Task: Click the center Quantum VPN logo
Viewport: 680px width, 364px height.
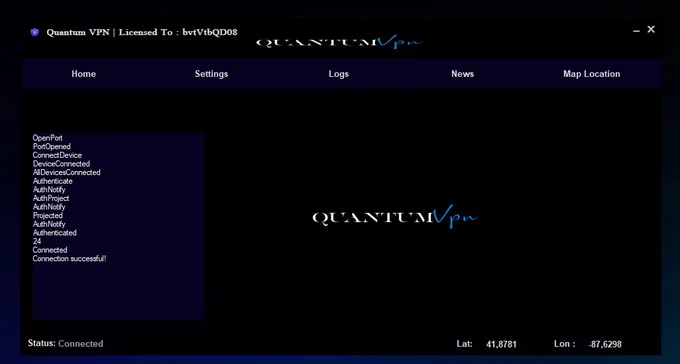Action: point(395,216)
